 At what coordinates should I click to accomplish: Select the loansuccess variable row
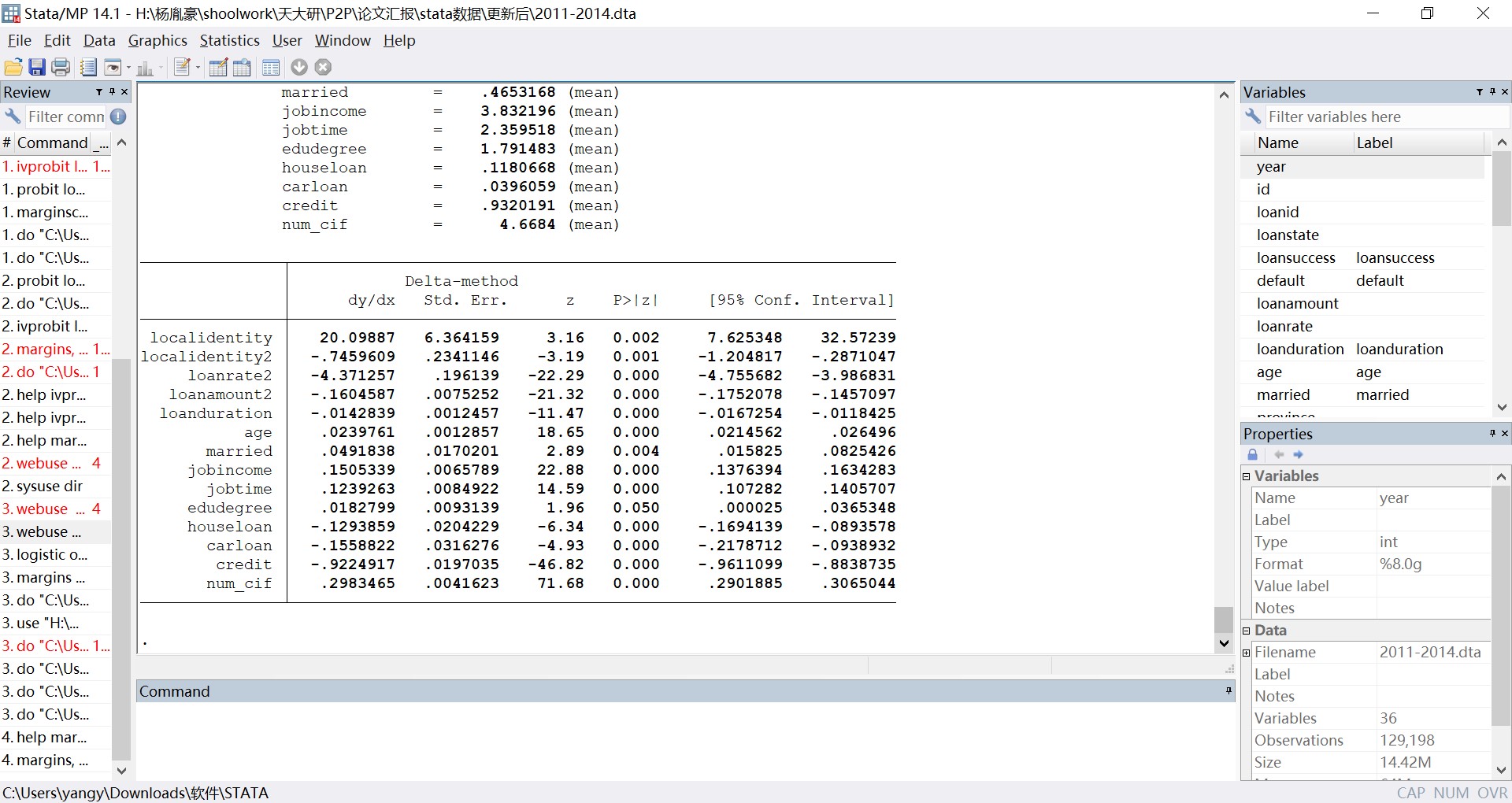[1363, 257]
